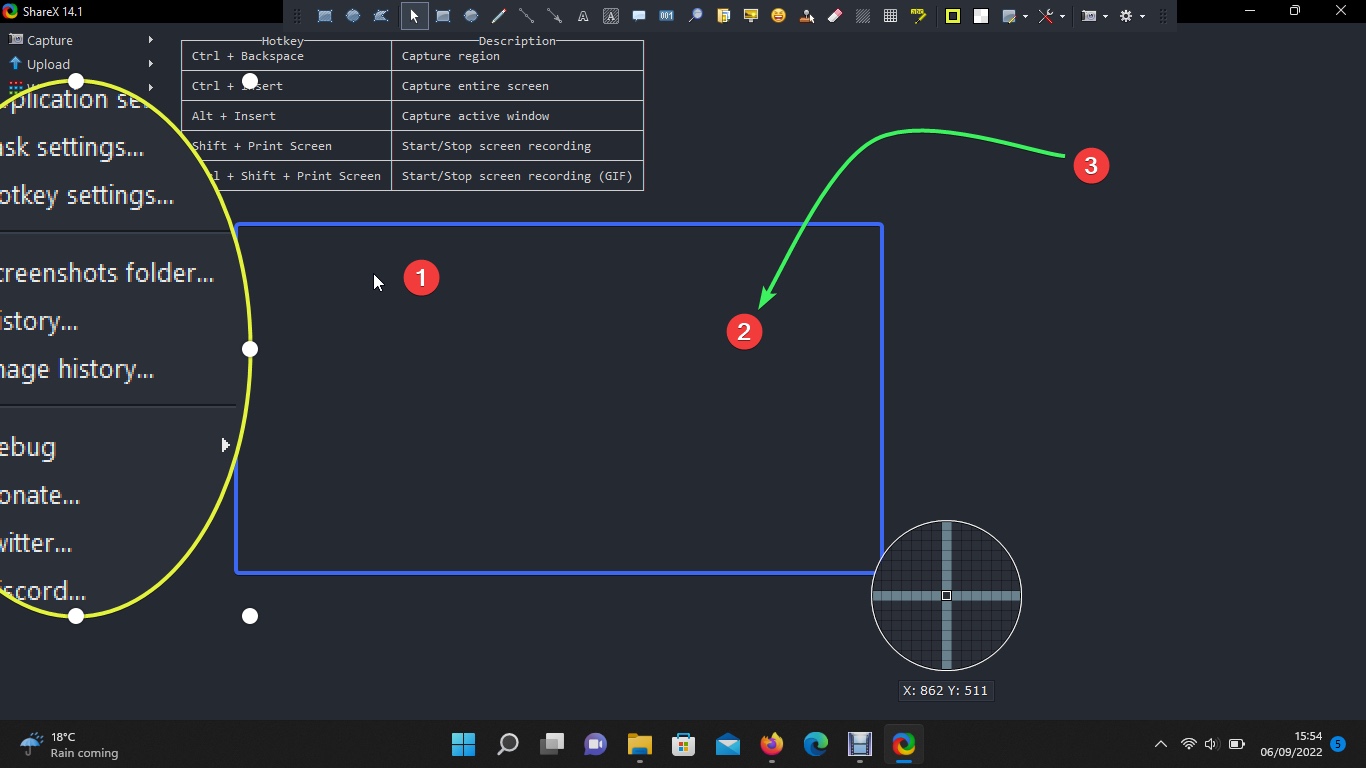Select the speech balloon tool
This screenshot has height=768, width=1366.
[x=639, y=16]
